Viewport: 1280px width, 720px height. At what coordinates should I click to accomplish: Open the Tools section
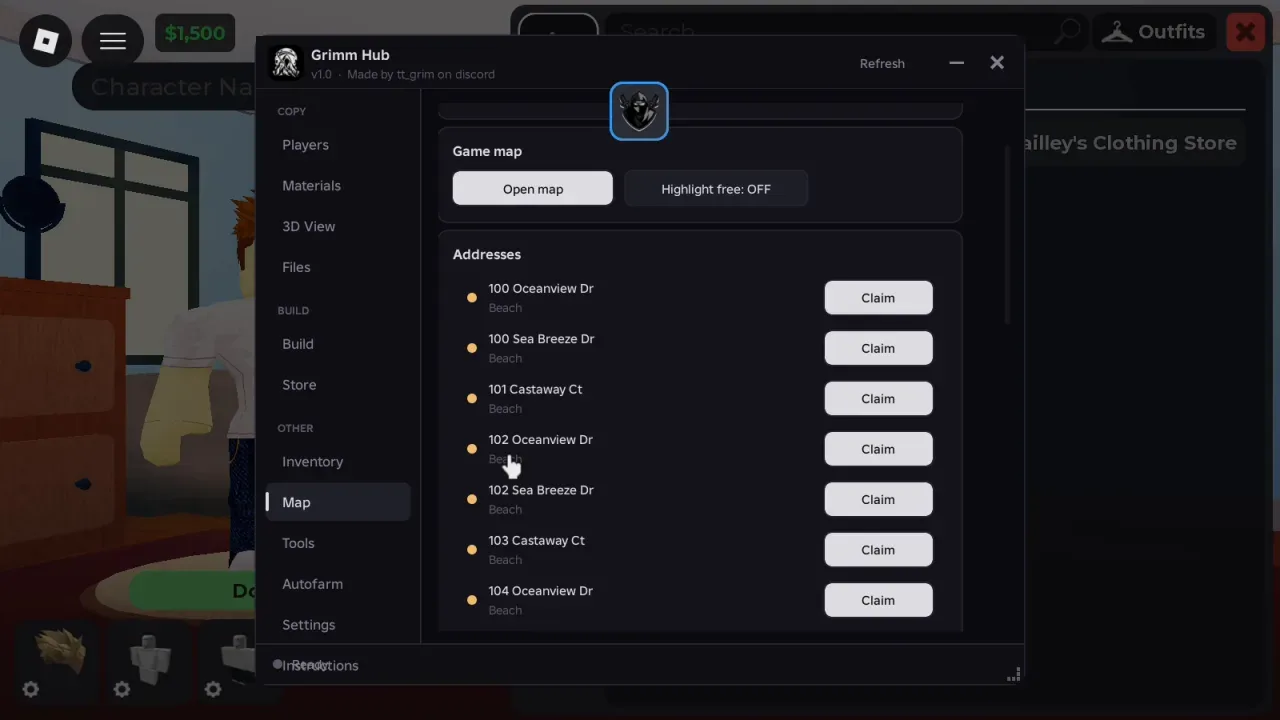pyautogui.click(x=338, y=543)
